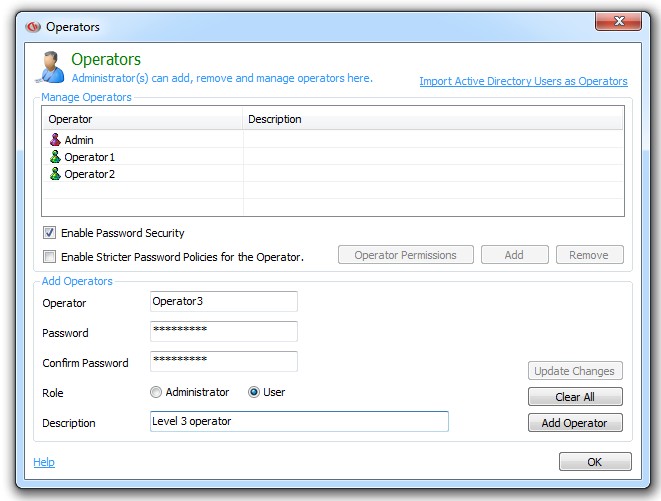
Task: Click the Operator1 user icon
Action: pyautogui.click(x=55, y=157)
